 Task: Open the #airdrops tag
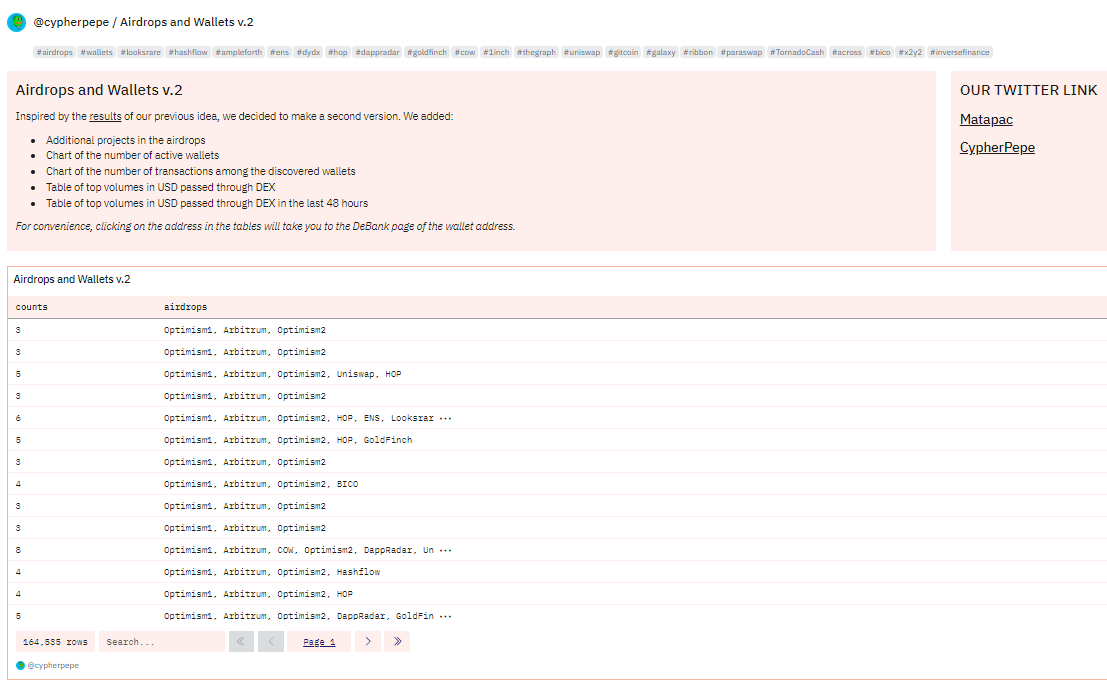pyautogui.click(x=55, y=52)
